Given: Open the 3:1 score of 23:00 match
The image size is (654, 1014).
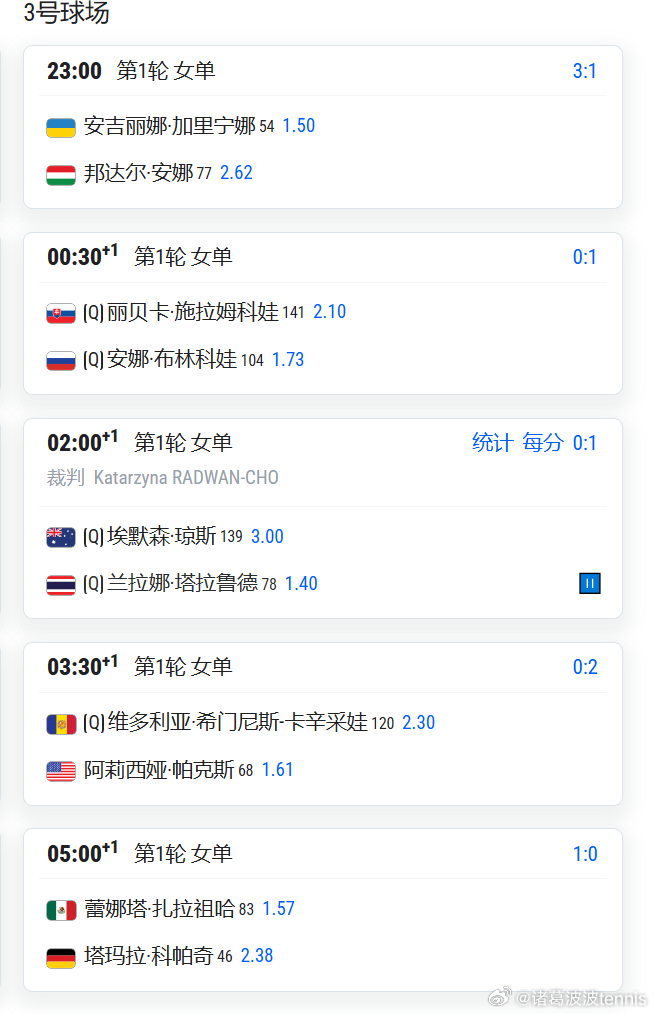Looking at the screenshot, I should pos(584,71).
